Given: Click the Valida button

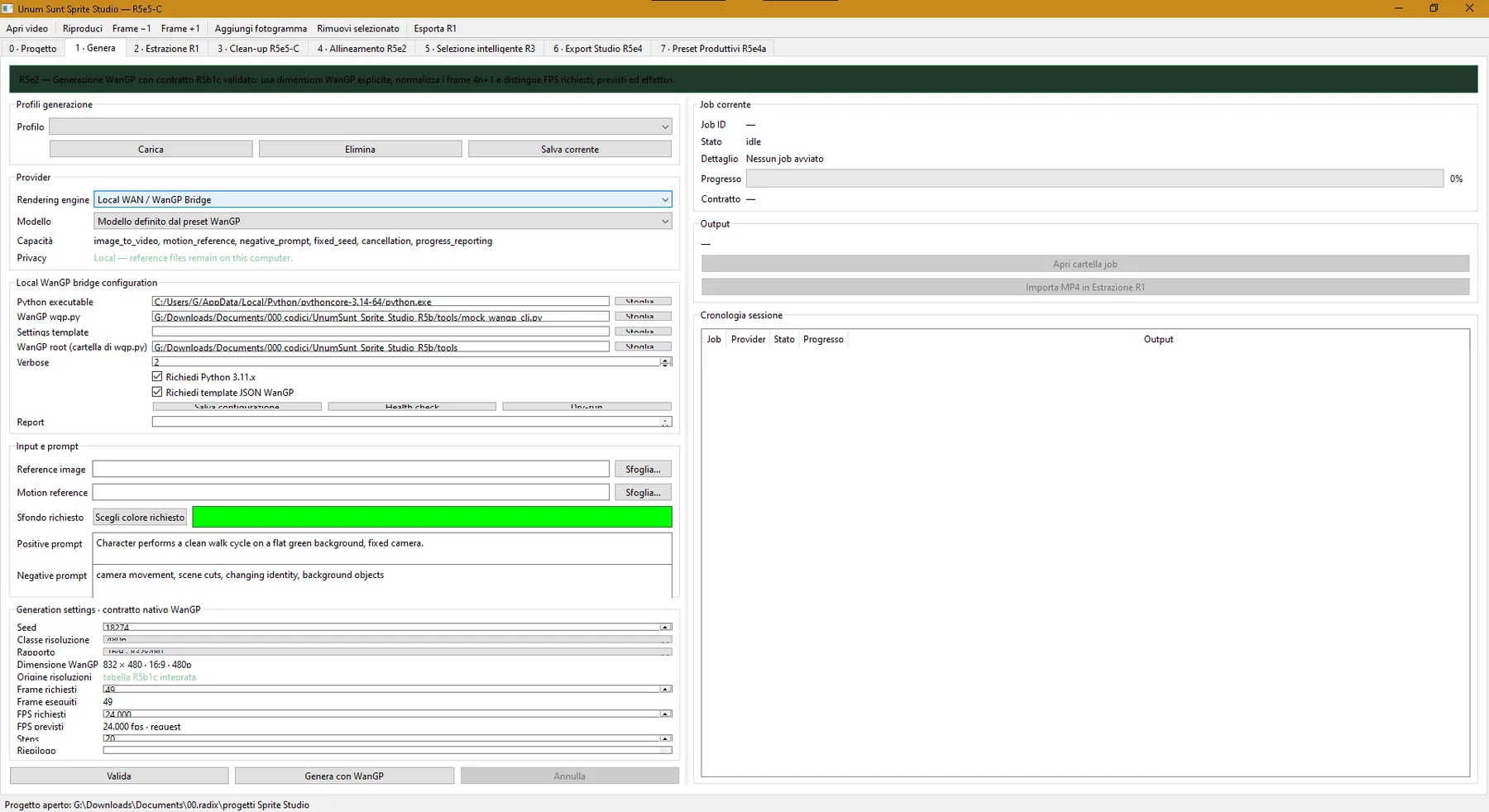Looking at the screenshot, I should point(119,776).
